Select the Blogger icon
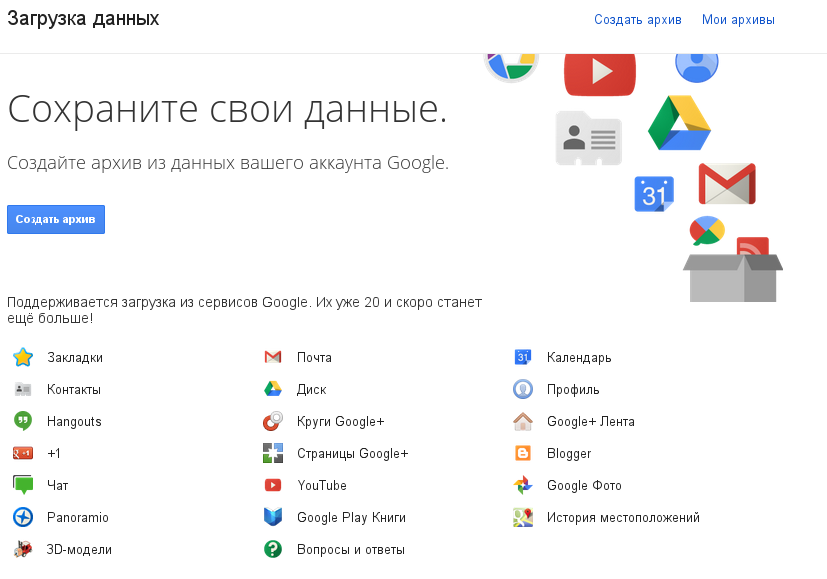Image resolution: width=827 pixels, height=579 pixels. (522, 453)
